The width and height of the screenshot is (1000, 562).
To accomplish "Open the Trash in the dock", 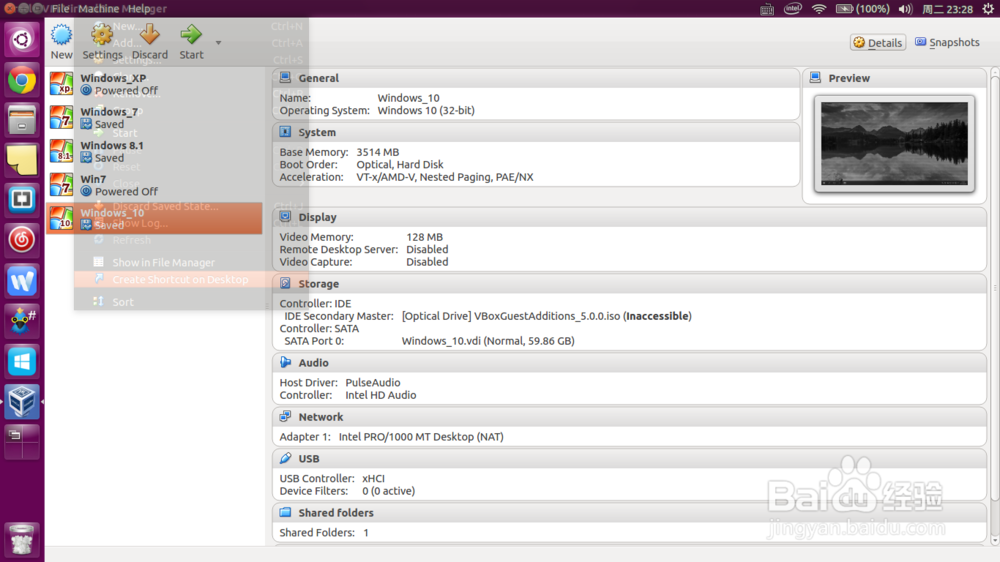I will coord(22,540).
